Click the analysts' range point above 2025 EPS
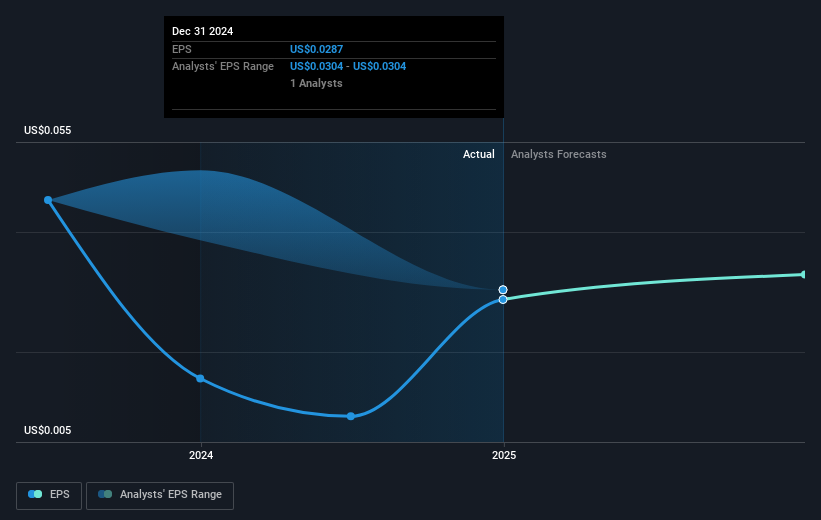Screen dimensions: 821x520 (503, 290)
